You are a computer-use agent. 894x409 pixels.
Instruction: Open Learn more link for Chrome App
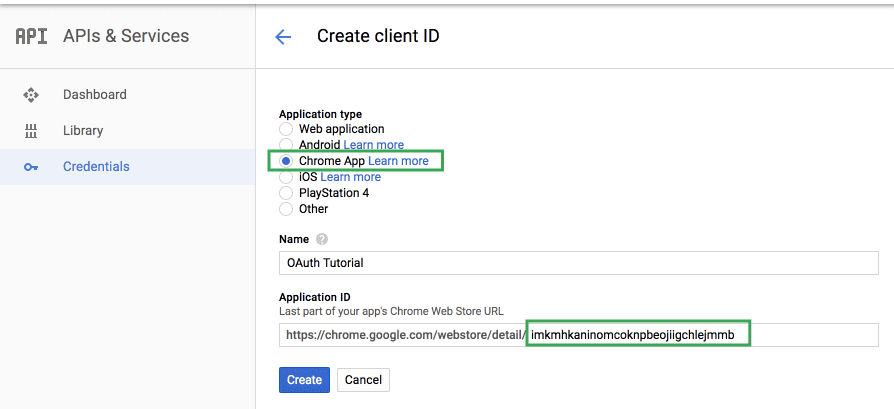click(398, 161)
